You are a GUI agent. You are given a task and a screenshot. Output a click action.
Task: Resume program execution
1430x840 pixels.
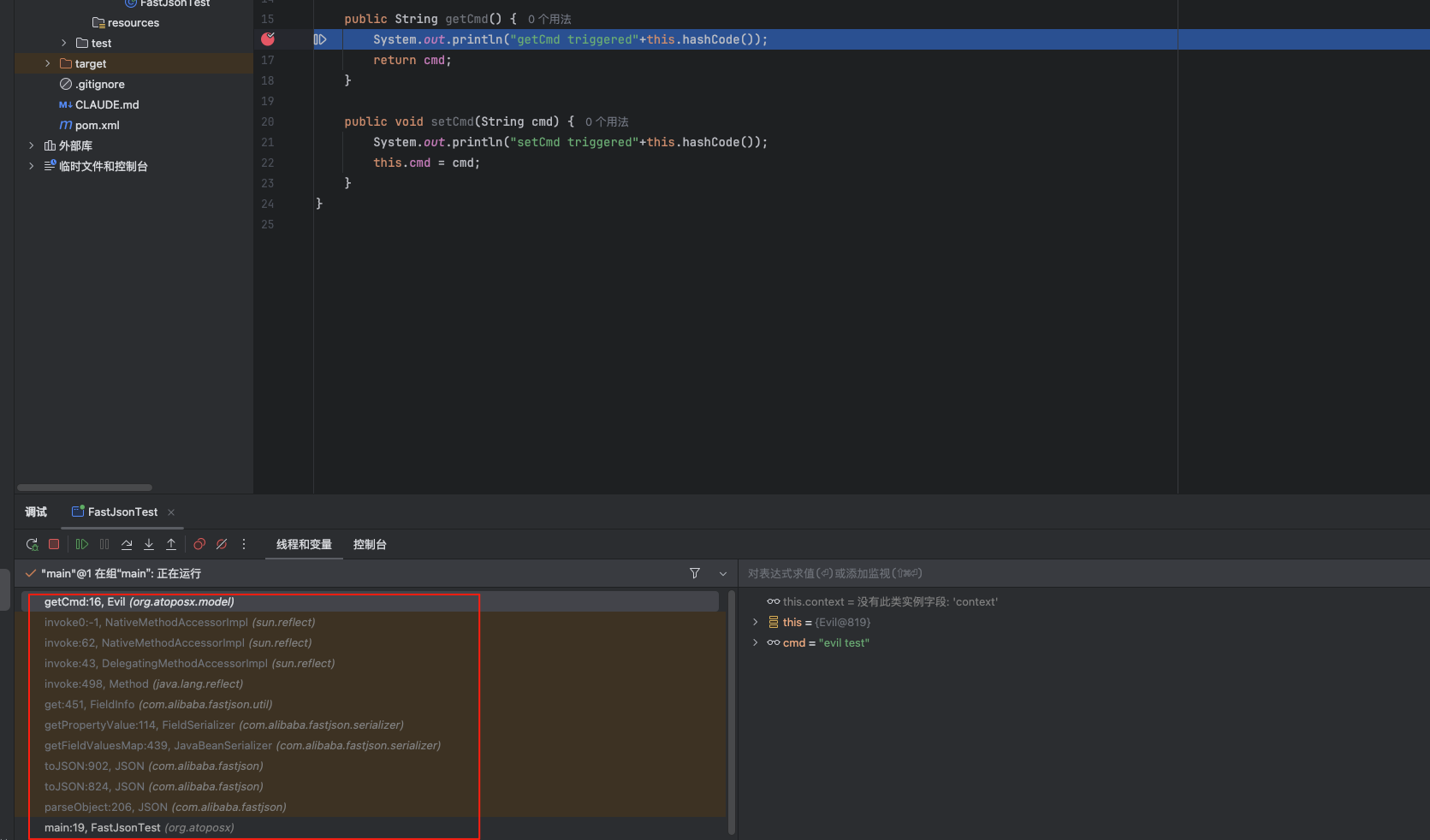(82, 544)
